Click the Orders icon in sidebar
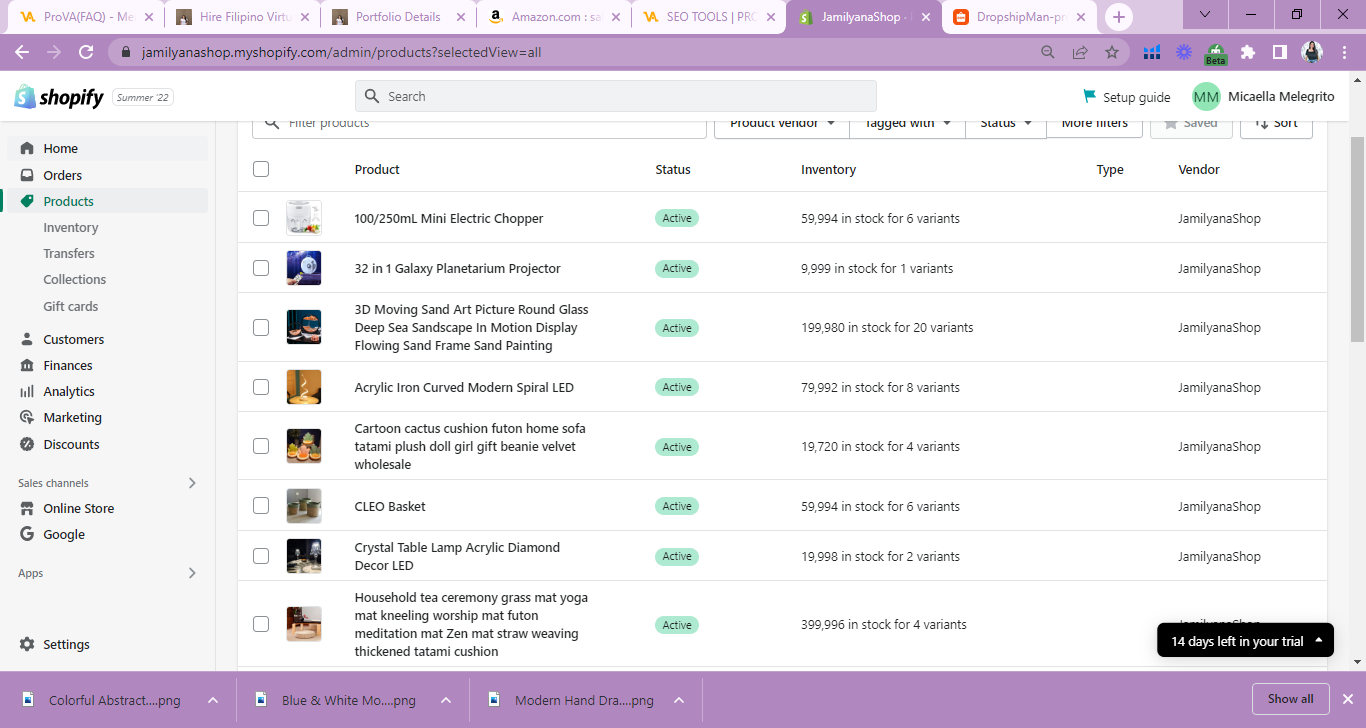 point(27,175)
